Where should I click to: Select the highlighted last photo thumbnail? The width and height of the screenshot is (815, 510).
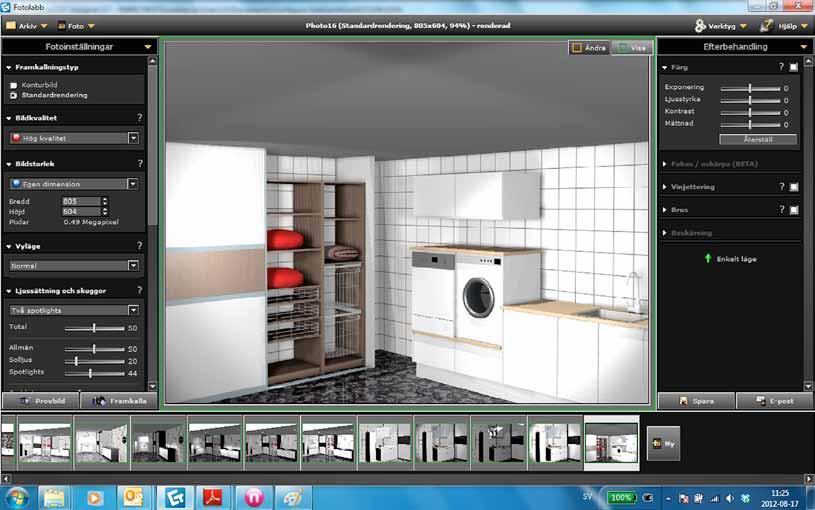[611, 443]
